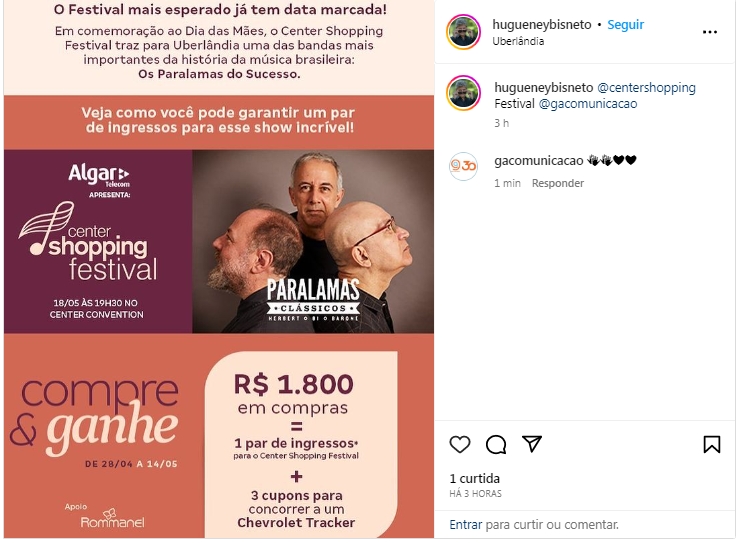Share the post via paper plane icon

[532, 444]
